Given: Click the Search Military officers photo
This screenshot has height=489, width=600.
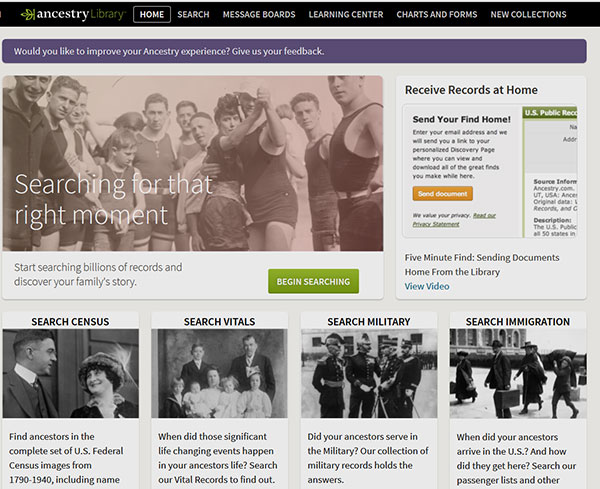Looking at the screenshot, I should pyautogui.click(x=369, y=373).
